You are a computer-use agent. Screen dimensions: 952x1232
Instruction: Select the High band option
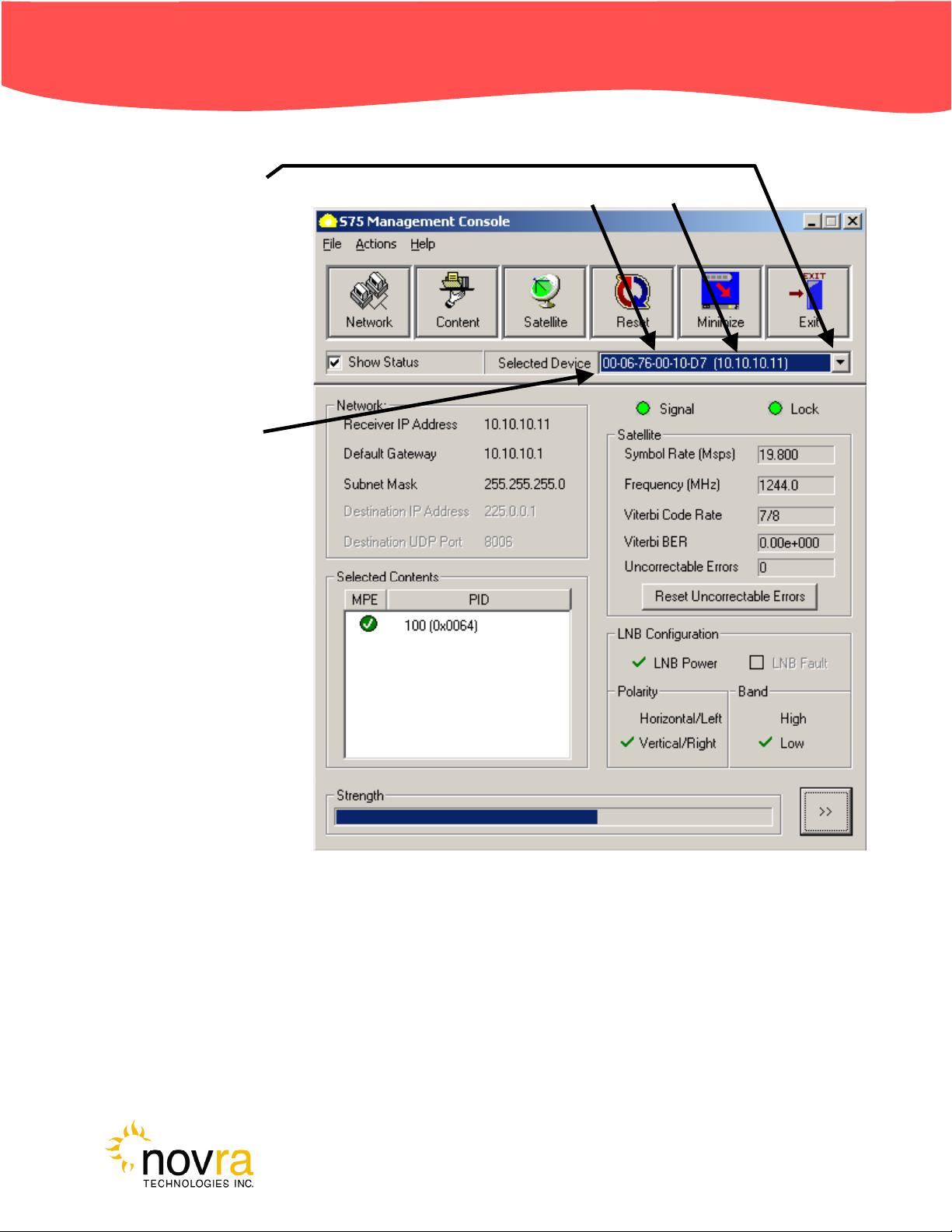click(793, 718)
